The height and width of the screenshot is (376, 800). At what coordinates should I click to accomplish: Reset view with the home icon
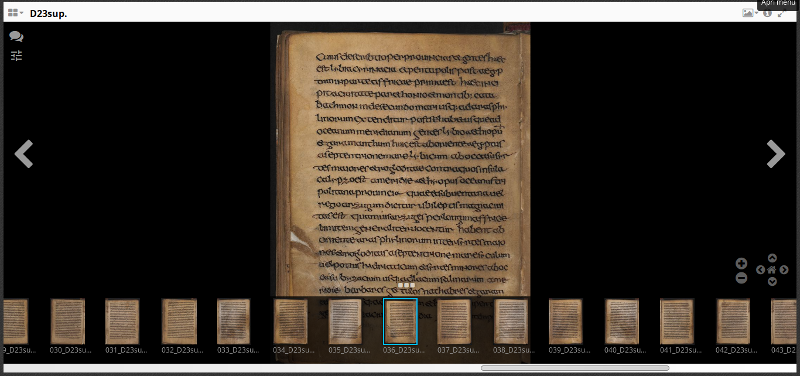pyautogui.click(x=772, y=269)
